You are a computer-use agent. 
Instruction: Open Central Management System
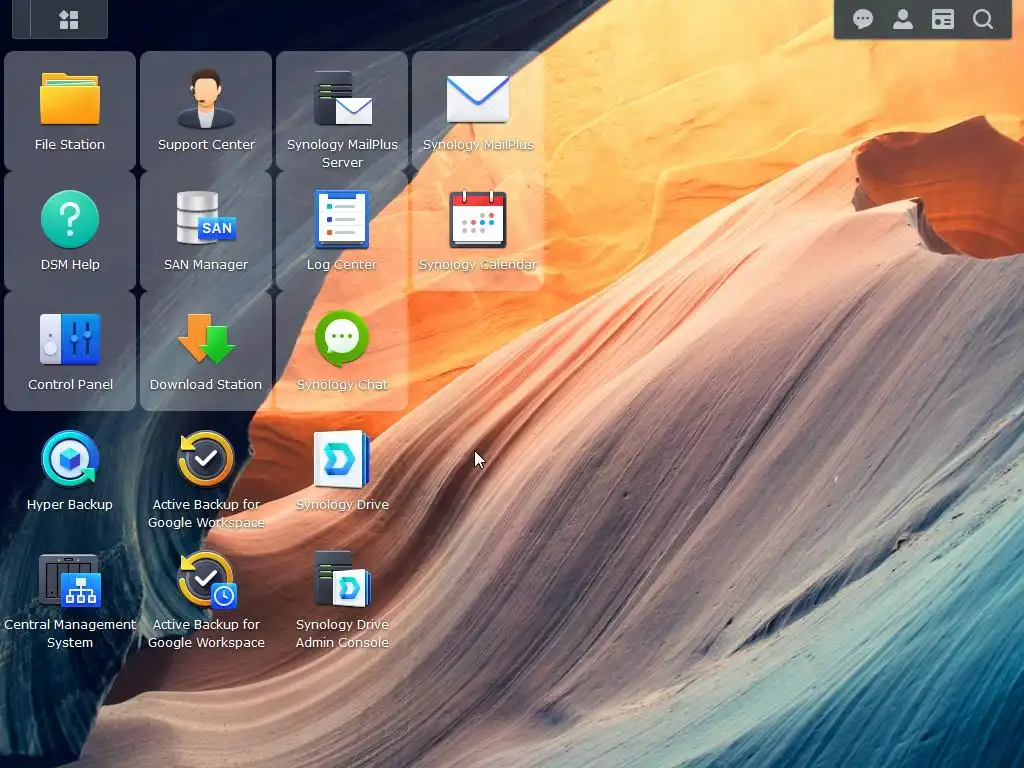coord(70,580)
